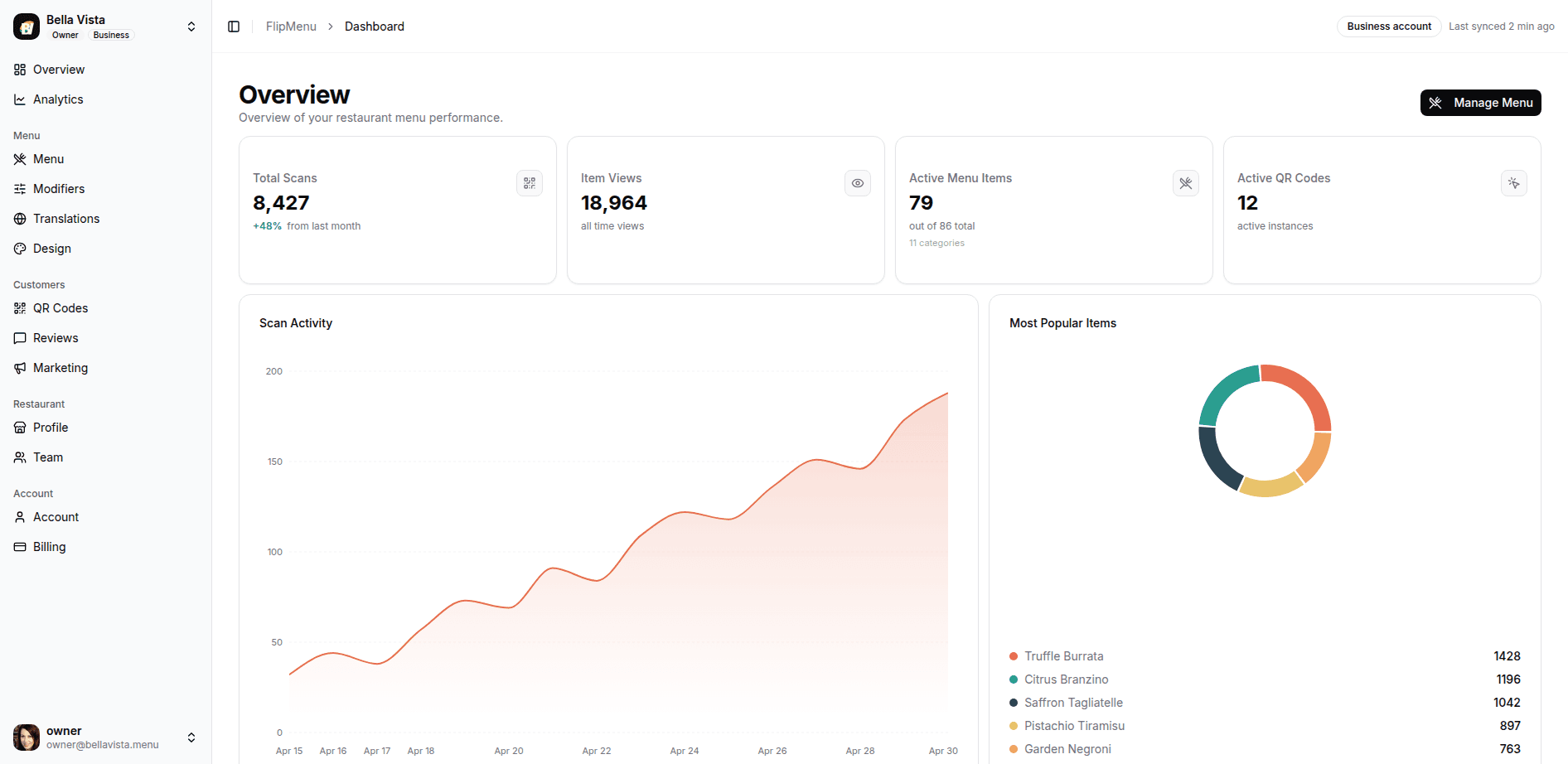
Task: Open the Analytics page label
Action: [58, 99]
